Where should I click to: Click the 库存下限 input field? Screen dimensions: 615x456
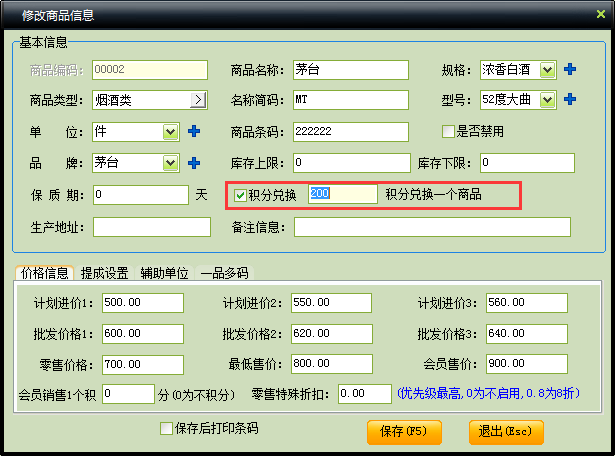tap(527, 163)
